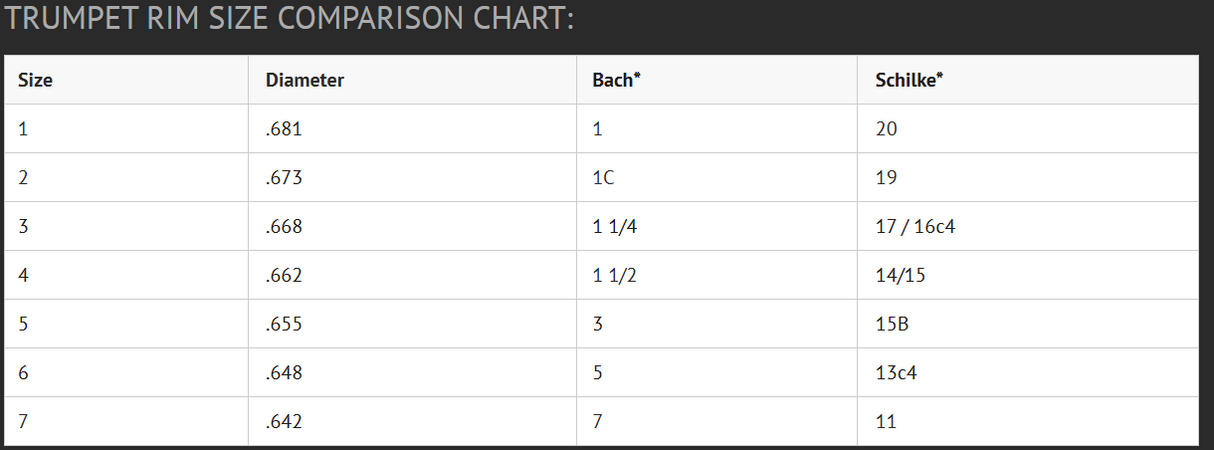Click the Schilke '14/15' cell
The height and width of the screenshot is (450, 1214).
tap(900, 276)
